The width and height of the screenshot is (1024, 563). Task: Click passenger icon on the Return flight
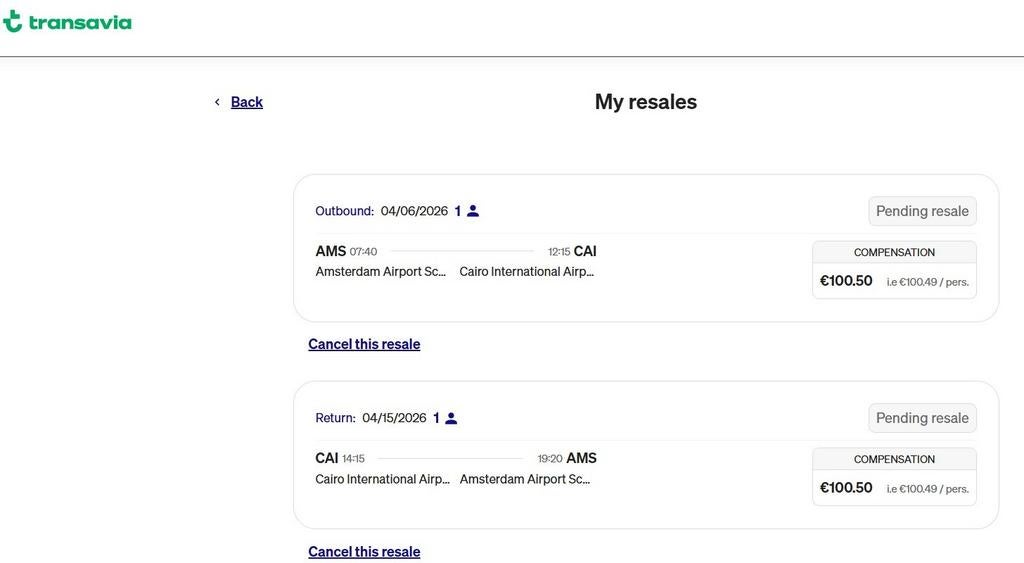[451, 418]
